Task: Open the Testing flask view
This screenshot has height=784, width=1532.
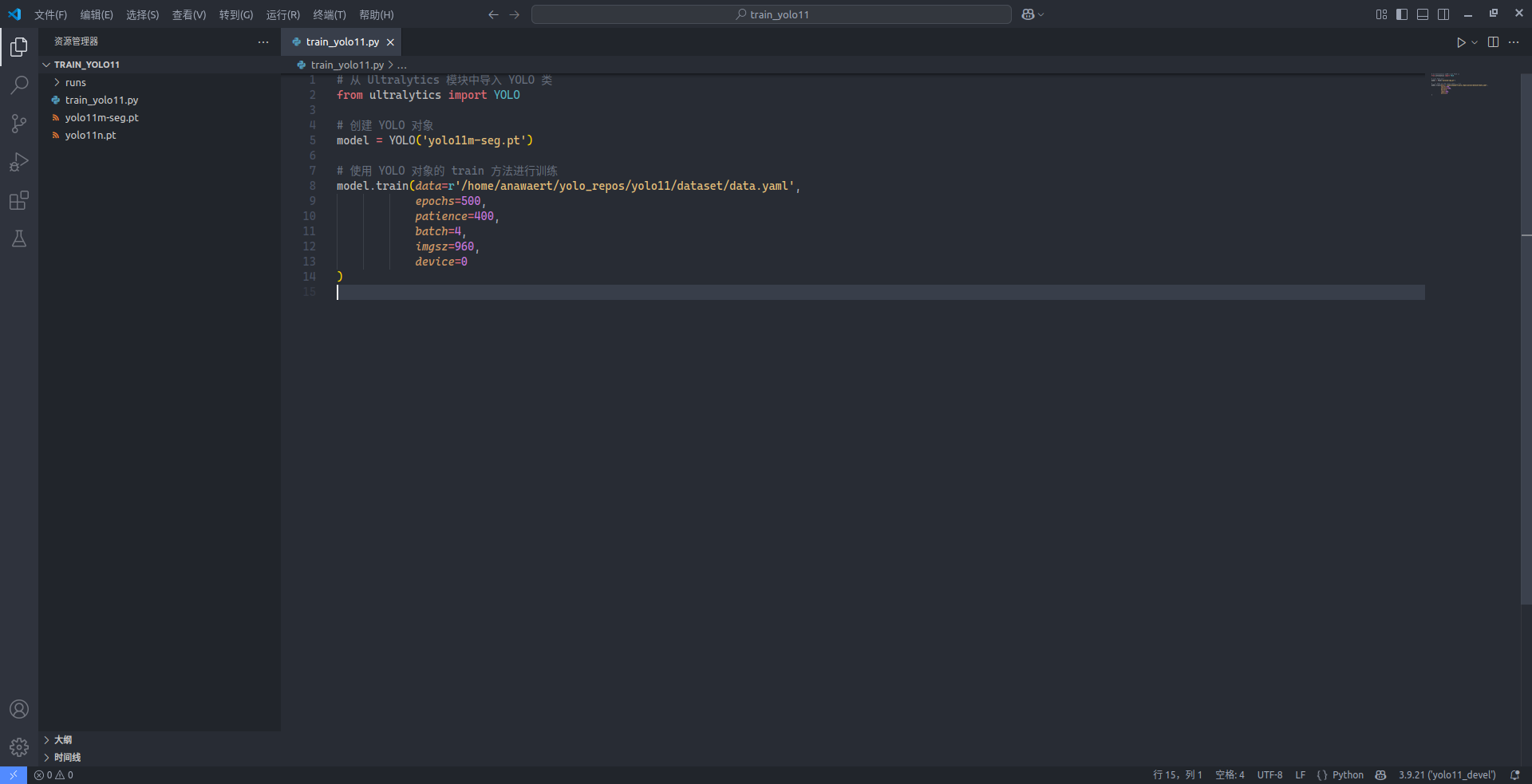Action: coord(19,238)
